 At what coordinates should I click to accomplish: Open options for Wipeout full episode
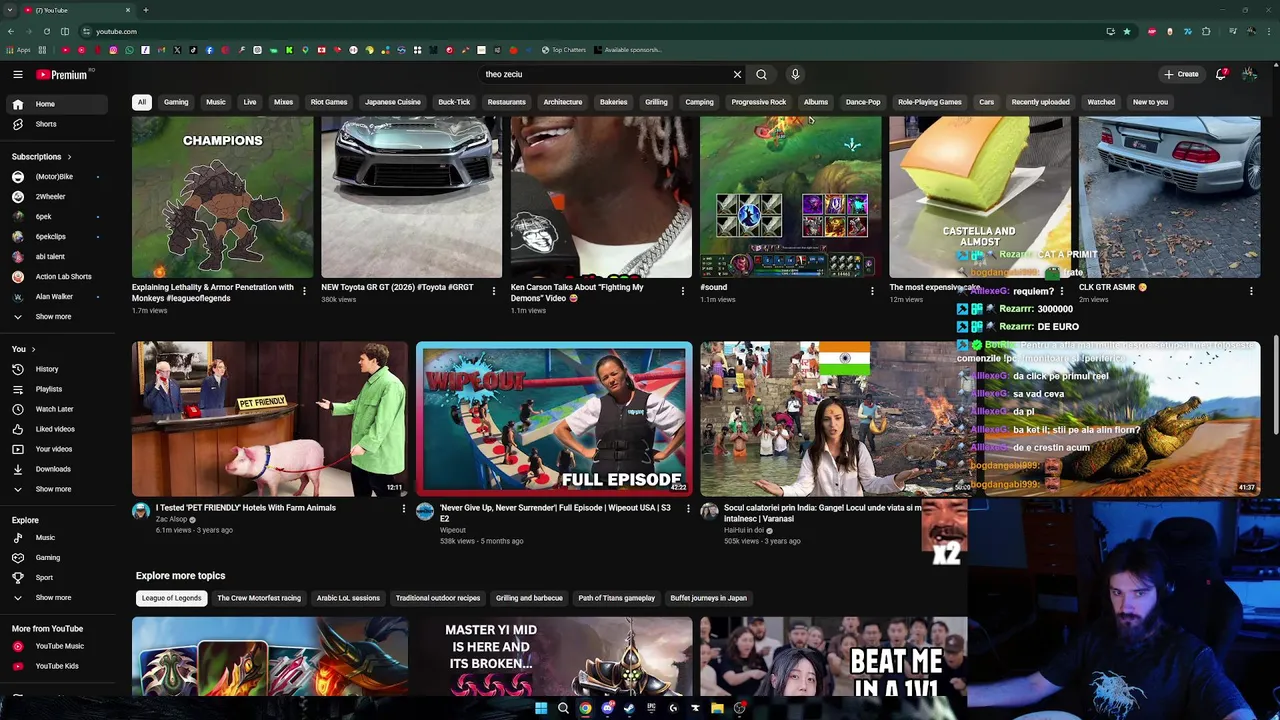click(x=687, y=509)
